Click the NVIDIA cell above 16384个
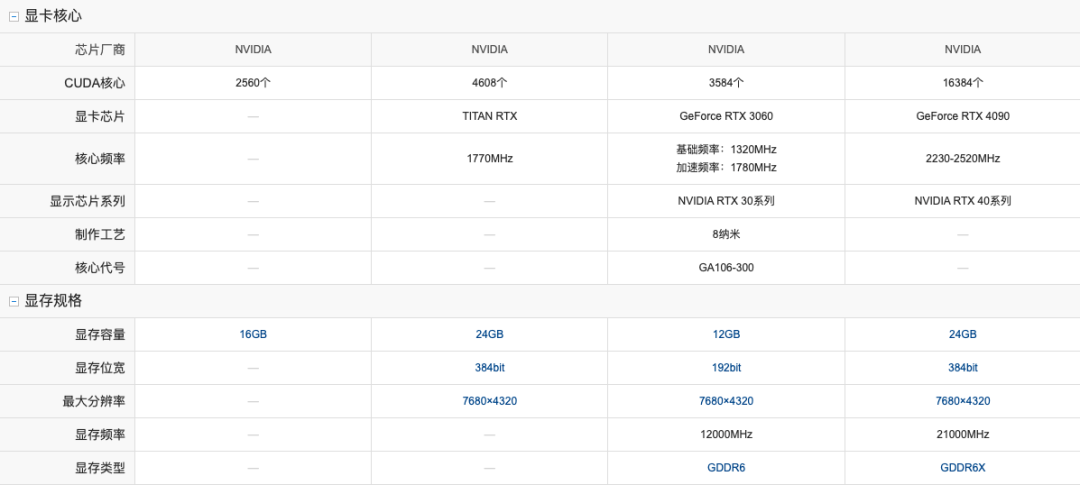Image resolution: width=1080 pixels, height=485 pixels. (962, 50)
